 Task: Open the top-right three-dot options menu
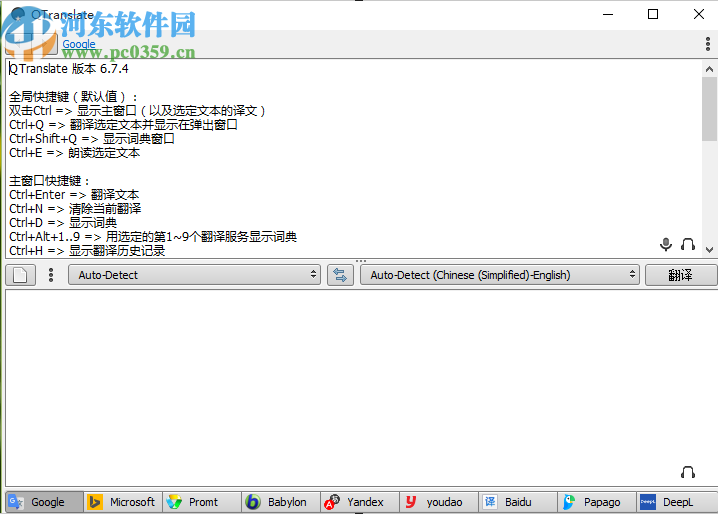[x=708, y=44]
